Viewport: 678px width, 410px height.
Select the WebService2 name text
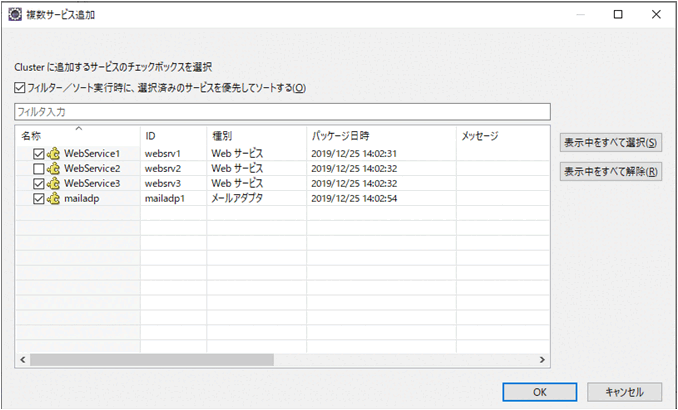92,169
